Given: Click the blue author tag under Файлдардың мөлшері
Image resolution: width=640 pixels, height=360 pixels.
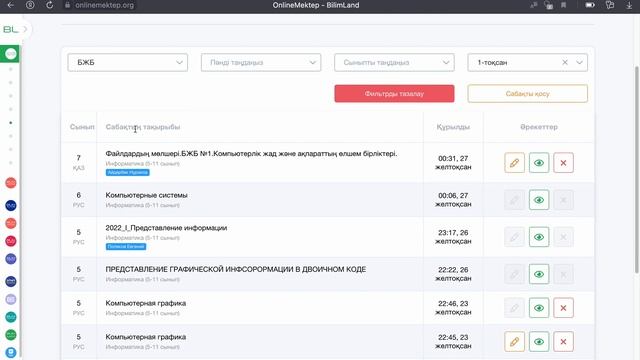Looking at the screenshot, I should (x=128, y=173).
